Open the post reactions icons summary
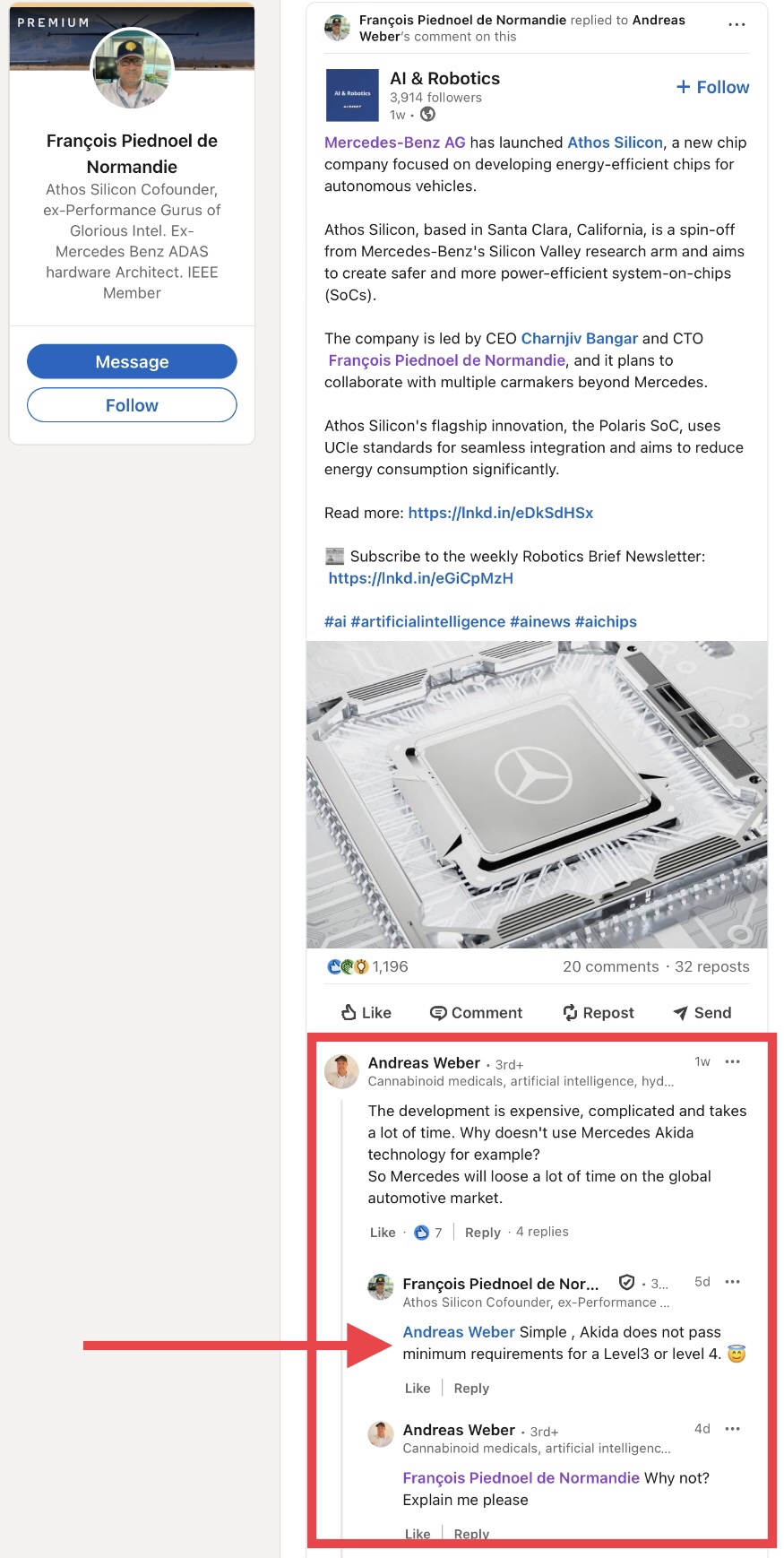 click(x=349, y=966)
